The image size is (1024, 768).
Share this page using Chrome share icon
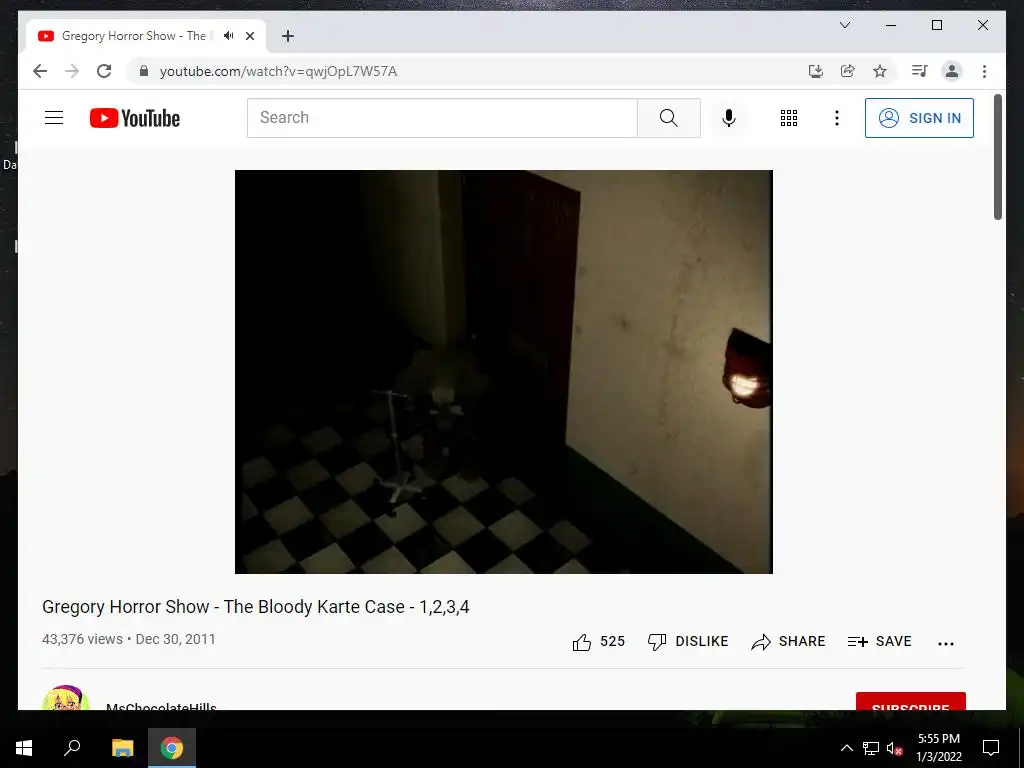848,71
